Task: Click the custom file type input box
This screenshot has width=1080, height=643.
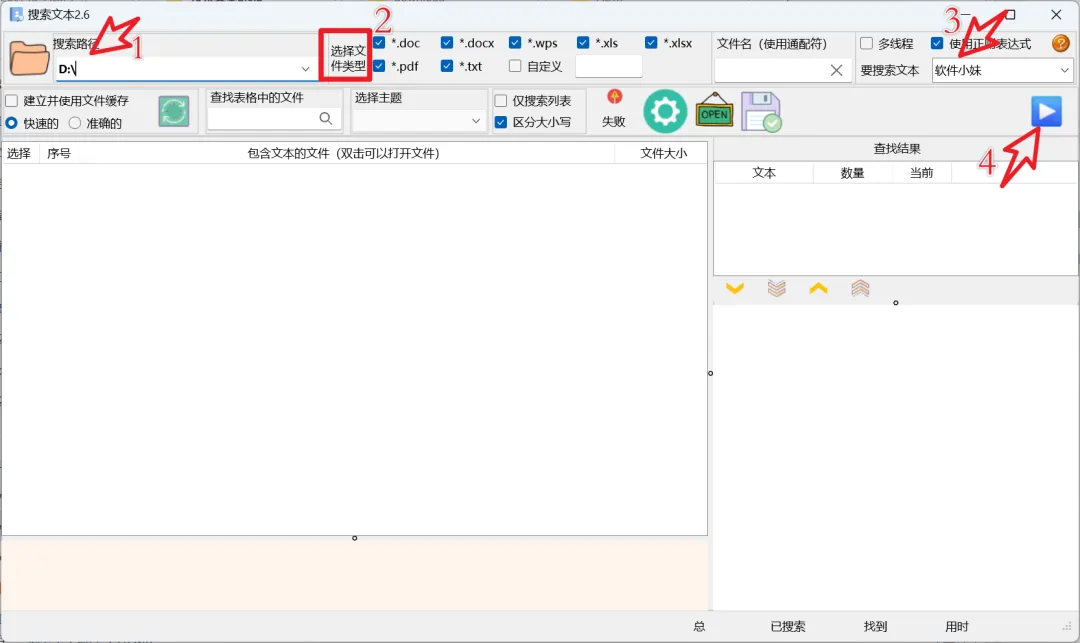Action: point(608,67)
